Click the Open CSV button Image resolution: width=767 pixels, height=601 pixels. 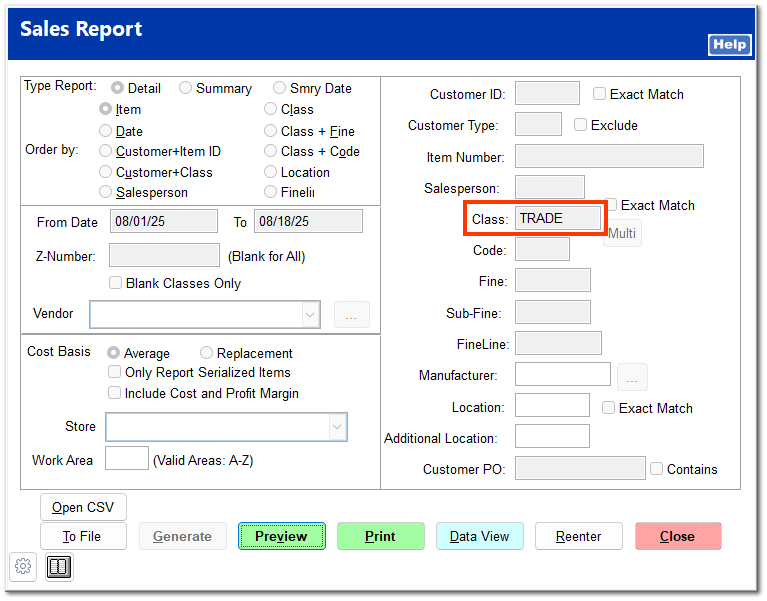point(83,507)
